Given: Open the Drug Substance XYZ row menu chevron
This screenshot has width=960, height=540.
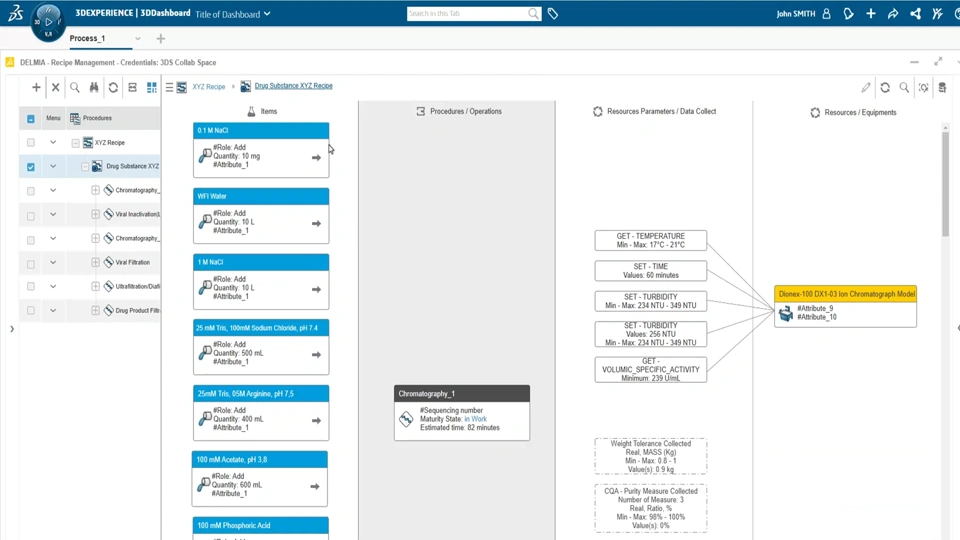Looking at the screenshot, I should pos(53,166).
